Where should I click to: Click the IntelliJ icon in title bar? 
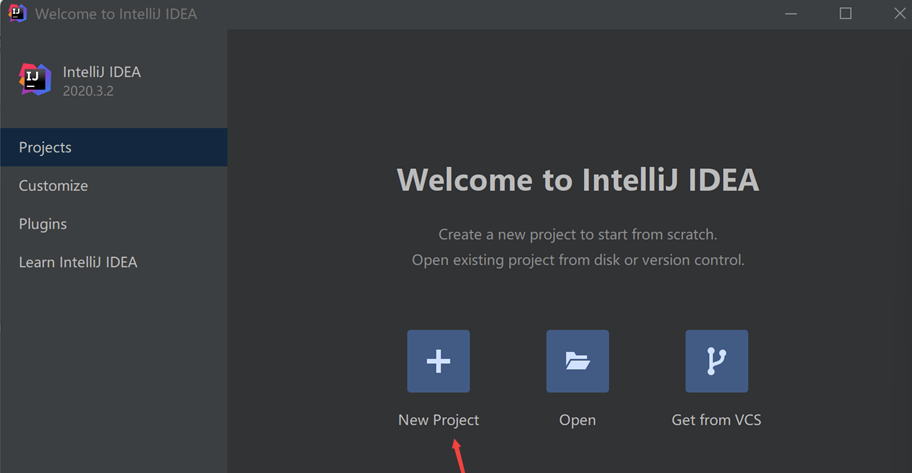[17, 13]
